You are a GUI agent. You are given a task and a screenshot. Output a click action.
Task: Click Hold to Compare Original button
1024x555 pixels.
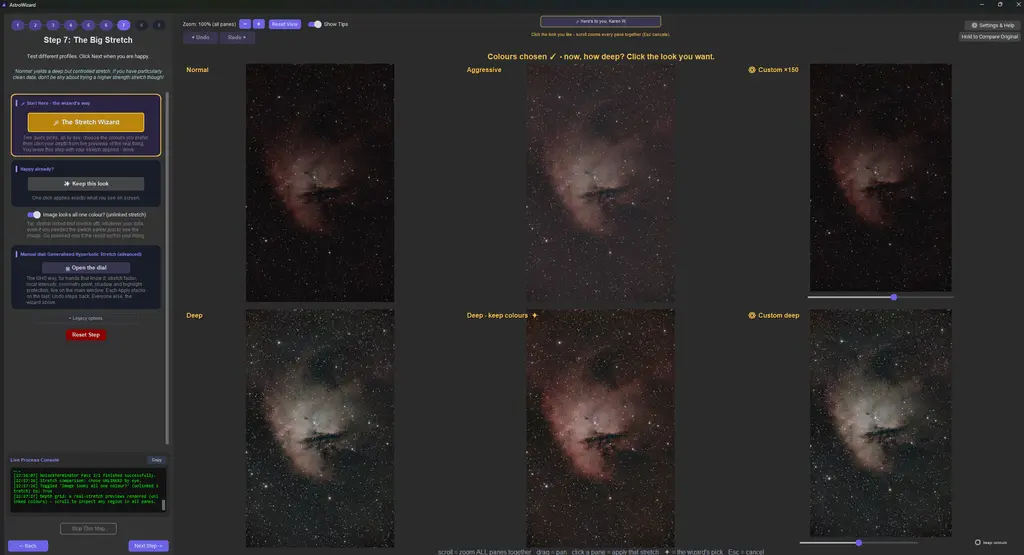click(989, 37)
